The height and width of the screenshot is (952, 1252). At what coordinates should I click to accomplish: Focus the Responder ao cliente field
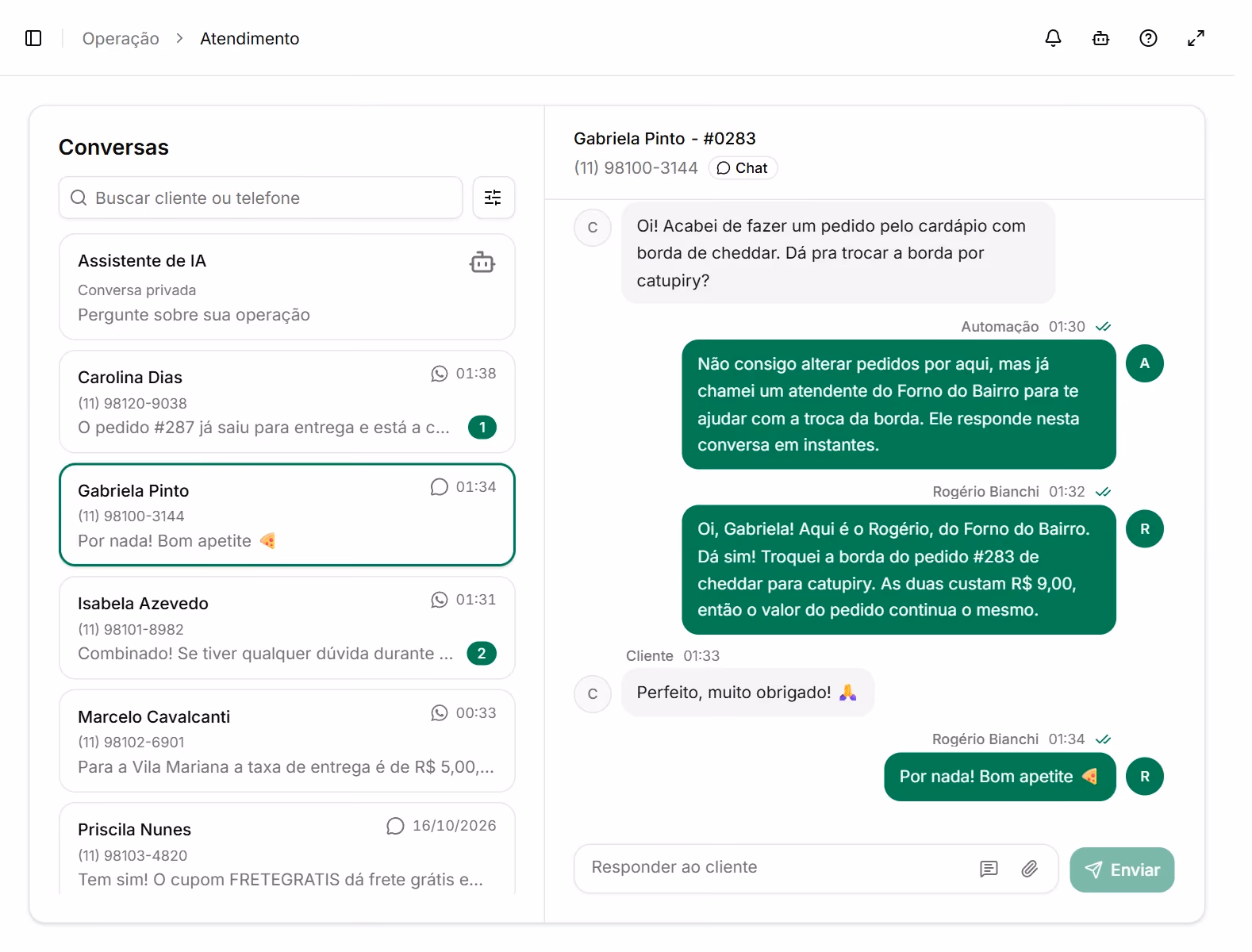[816, 869]
